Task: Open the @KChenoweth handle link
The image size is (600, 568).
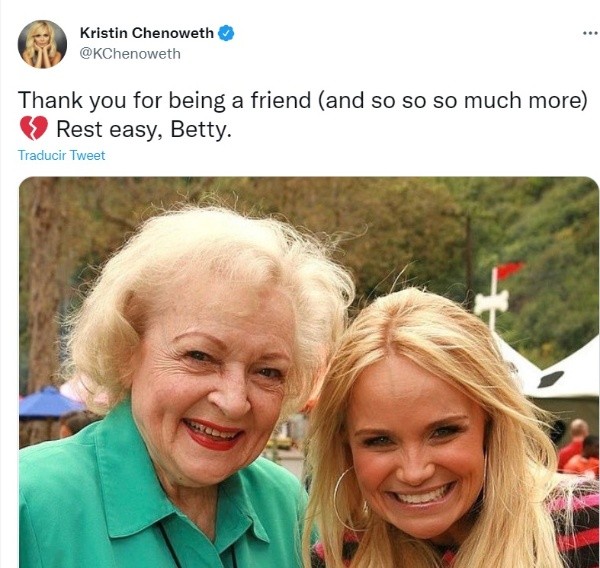Action: [130, 54]
